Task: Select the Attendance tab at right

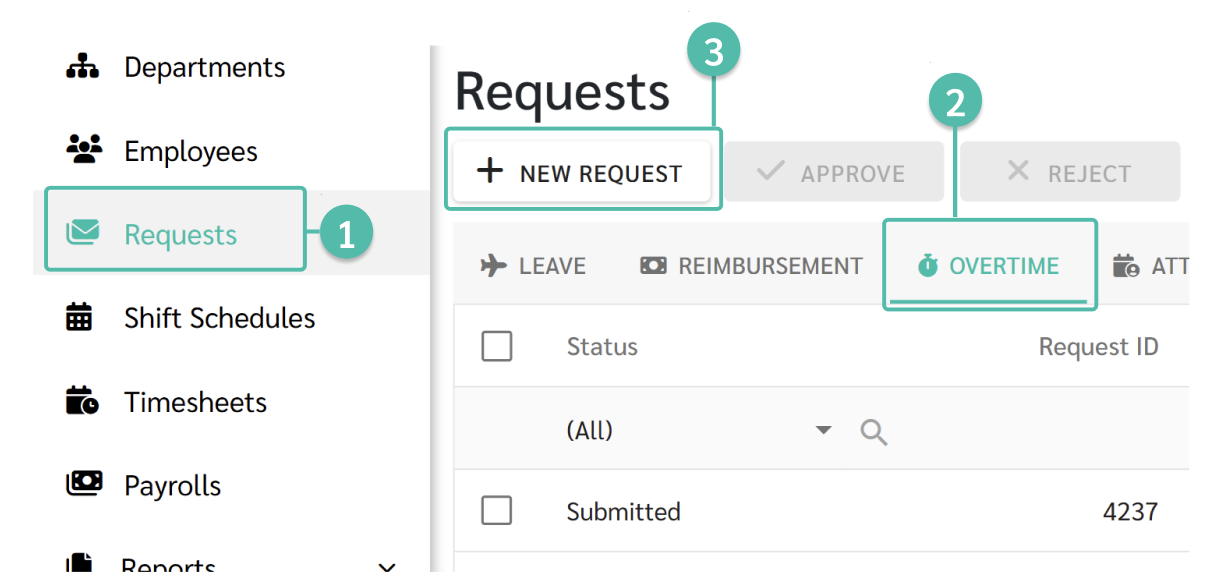Action: coord(1150,266)
